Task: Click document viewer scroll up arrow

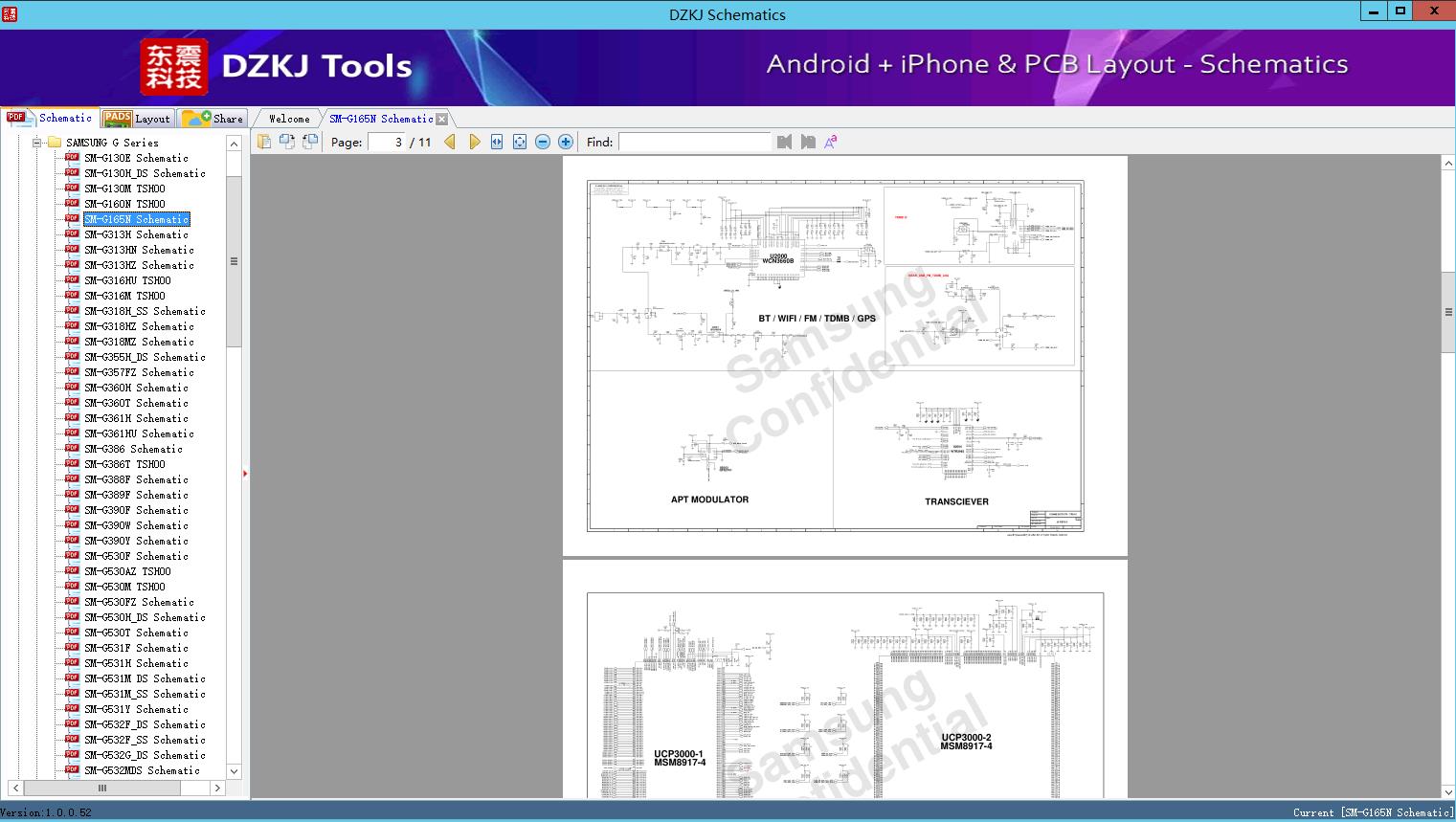Action: pos(1448,164)
